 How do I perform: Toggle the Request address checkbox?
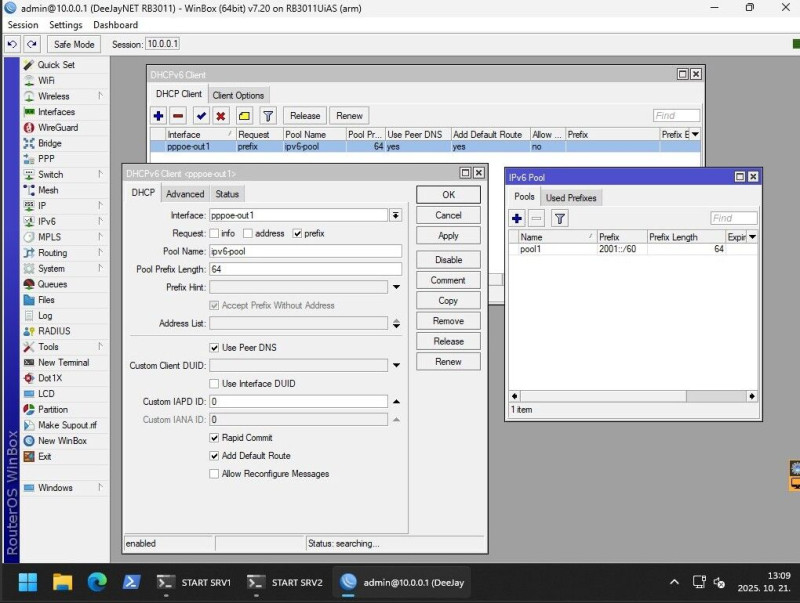[x=248, y=233]
